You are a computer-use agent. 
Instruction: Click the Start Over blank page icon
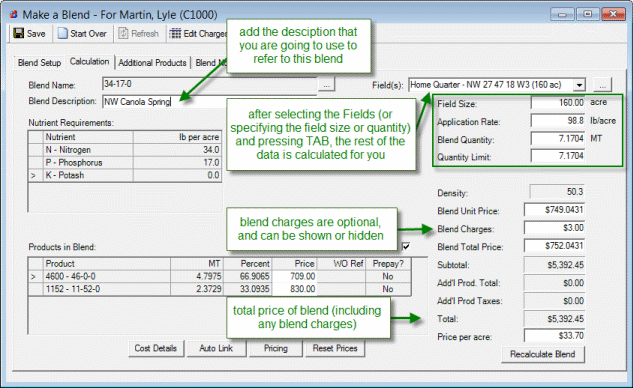62,33
